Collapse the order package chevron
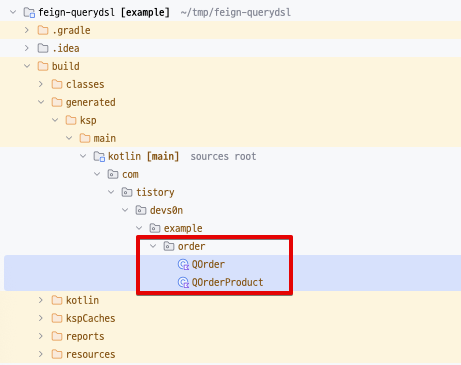461x365 pixels. click(153, 246)
